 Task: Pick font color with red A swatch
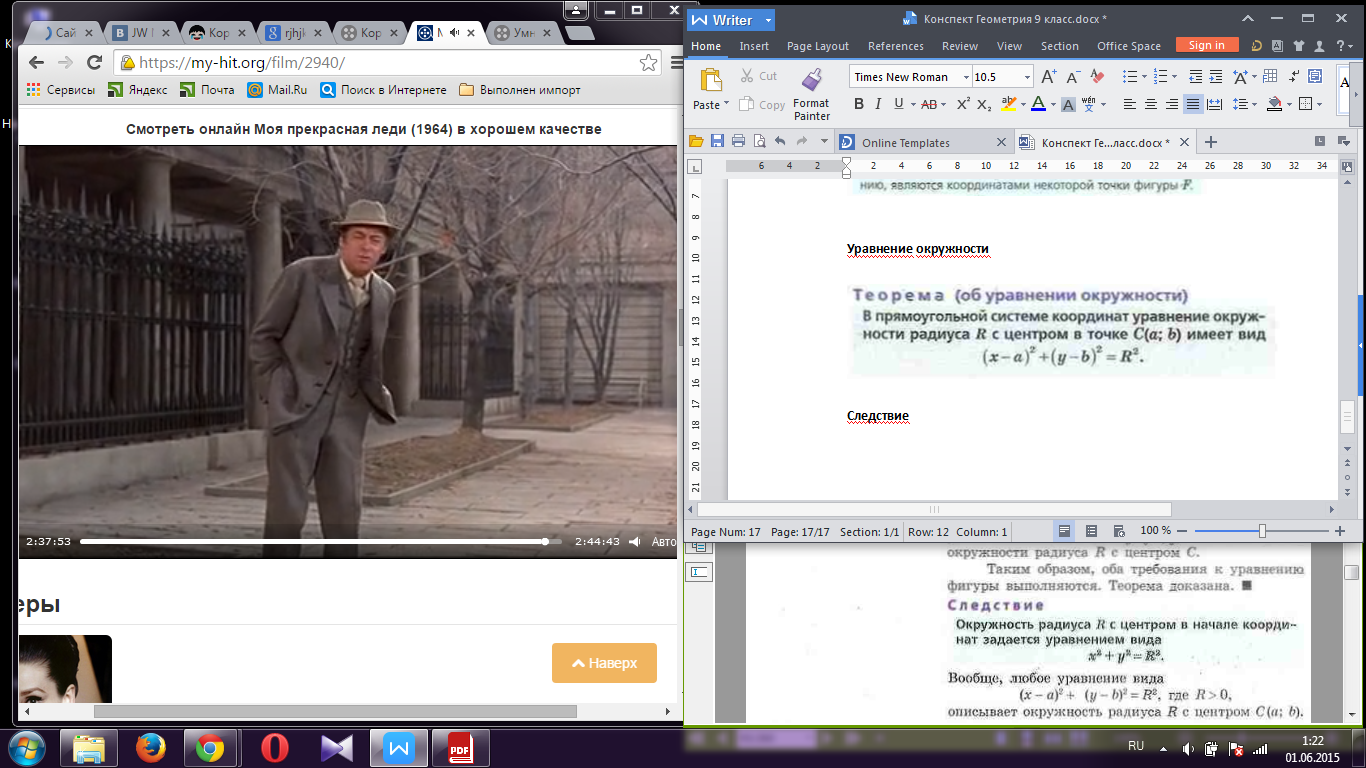click(x=1037, y=104)
